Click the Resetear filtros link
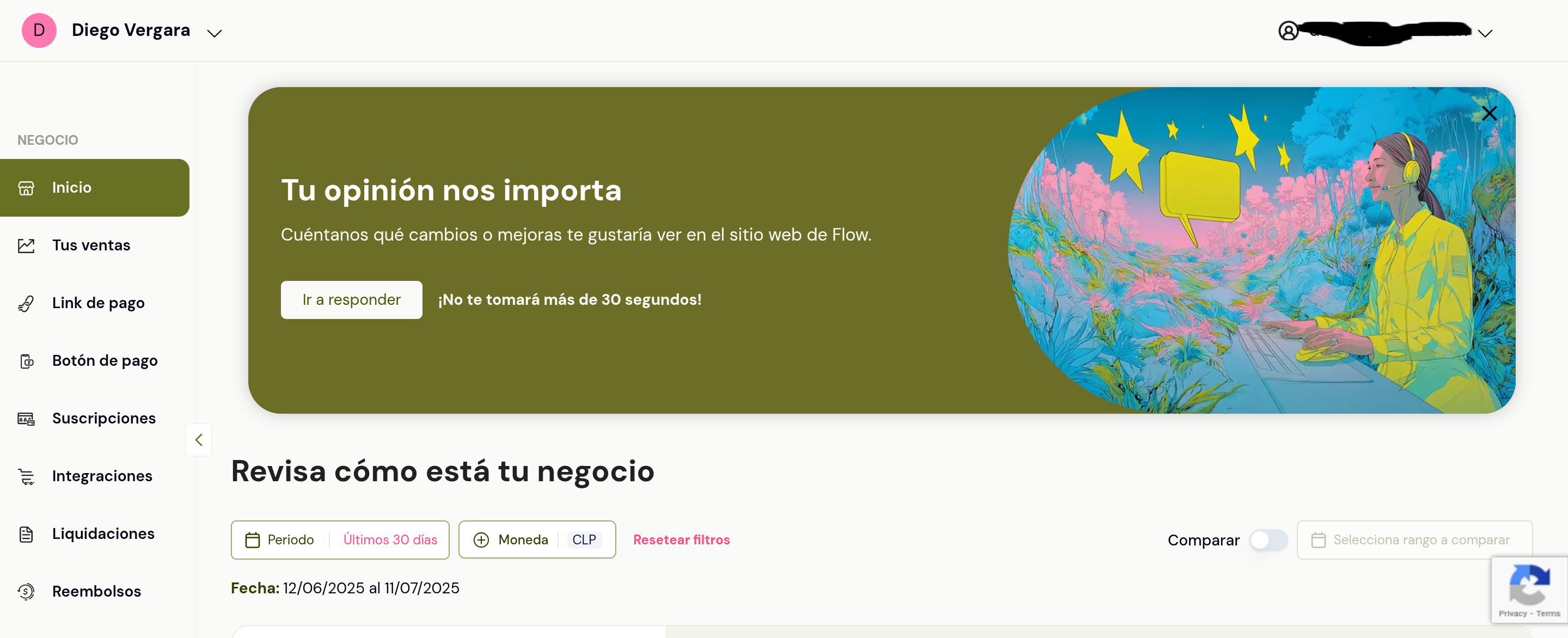Screen dimensions: 1568x638 [681, 540]
